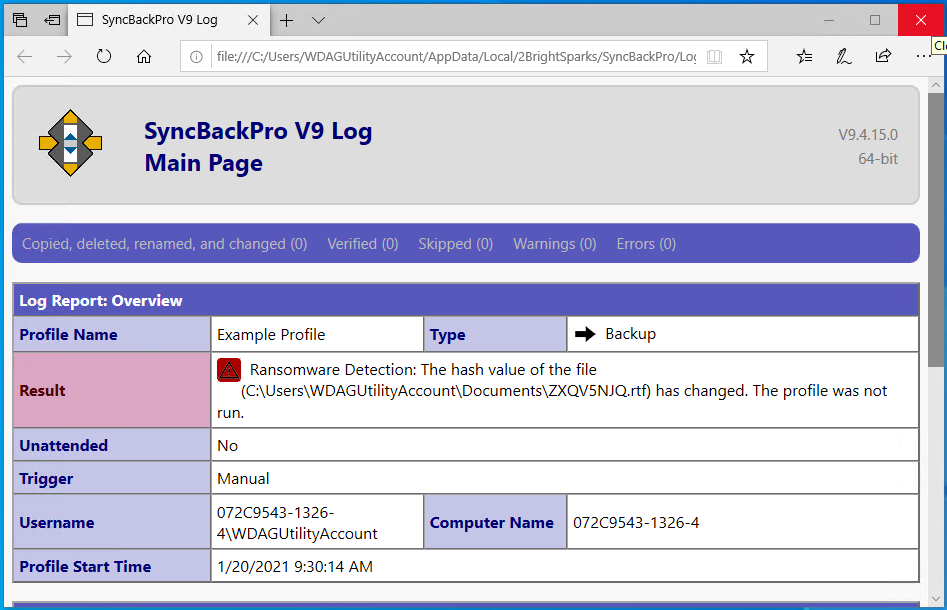Refresh the SyncBackPro log page
Image resolution: width=947 pixels, height=610 pixels.
click(104, 57)
